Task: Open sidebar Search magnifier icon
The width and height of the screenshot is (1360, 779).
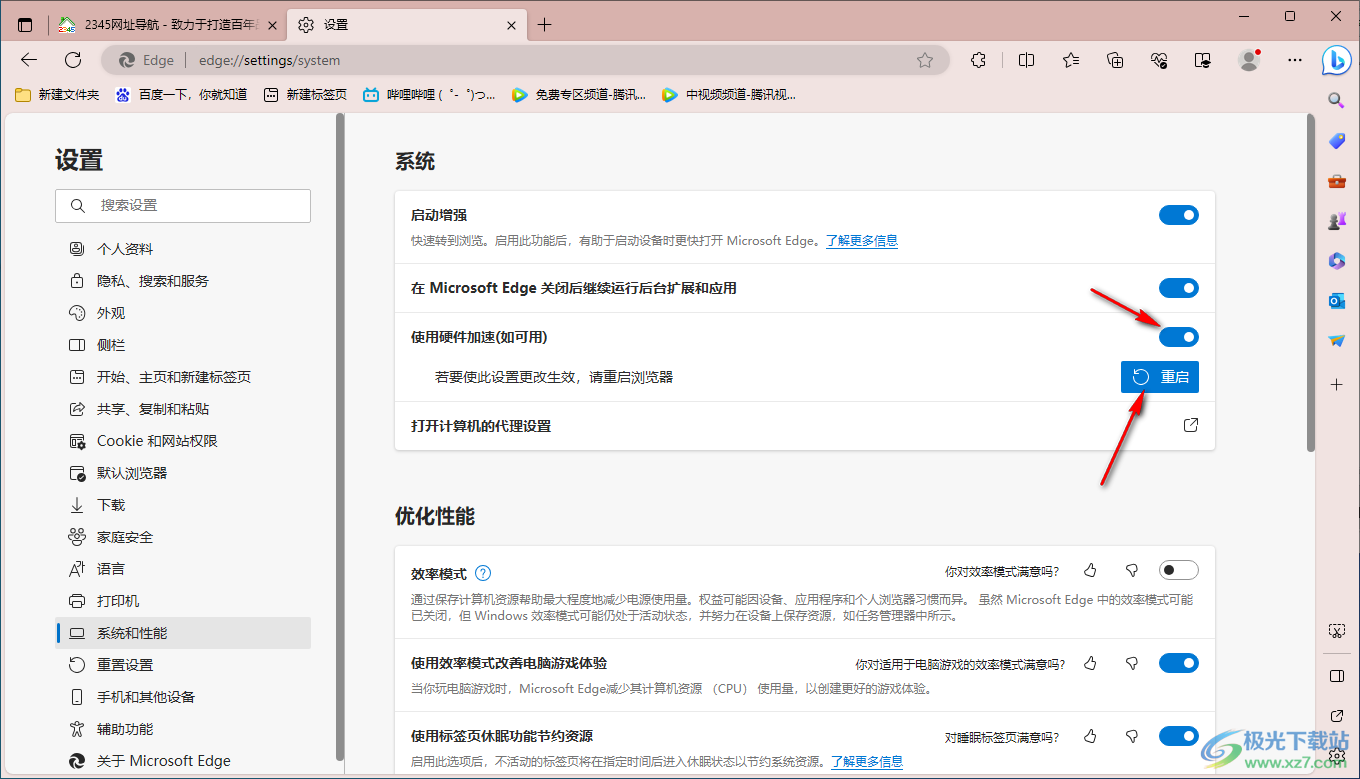Action: (1336, 100)
